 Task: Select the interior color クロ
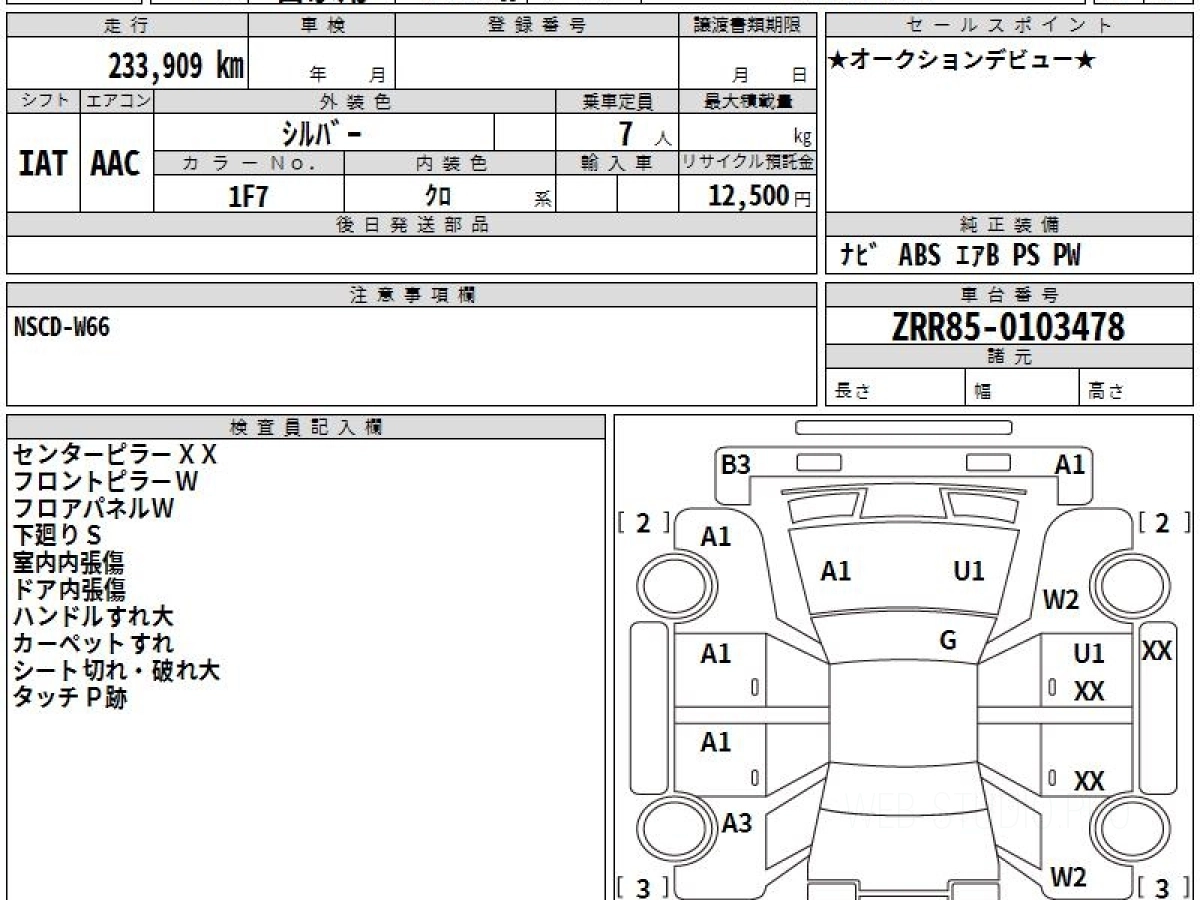(x=438, y=196)
